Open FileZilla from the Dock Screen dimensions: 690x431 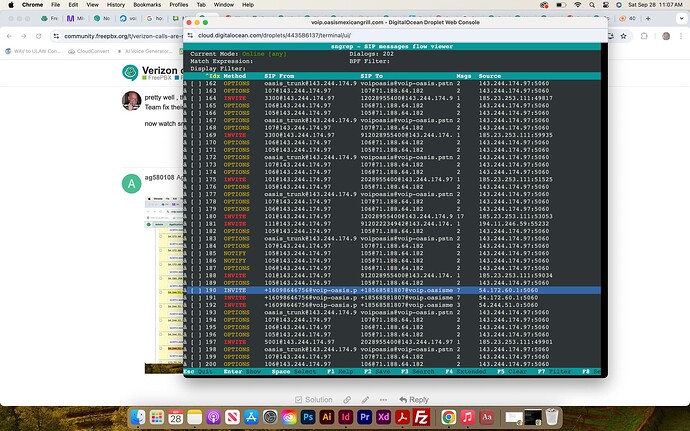(x=422, y=416)
